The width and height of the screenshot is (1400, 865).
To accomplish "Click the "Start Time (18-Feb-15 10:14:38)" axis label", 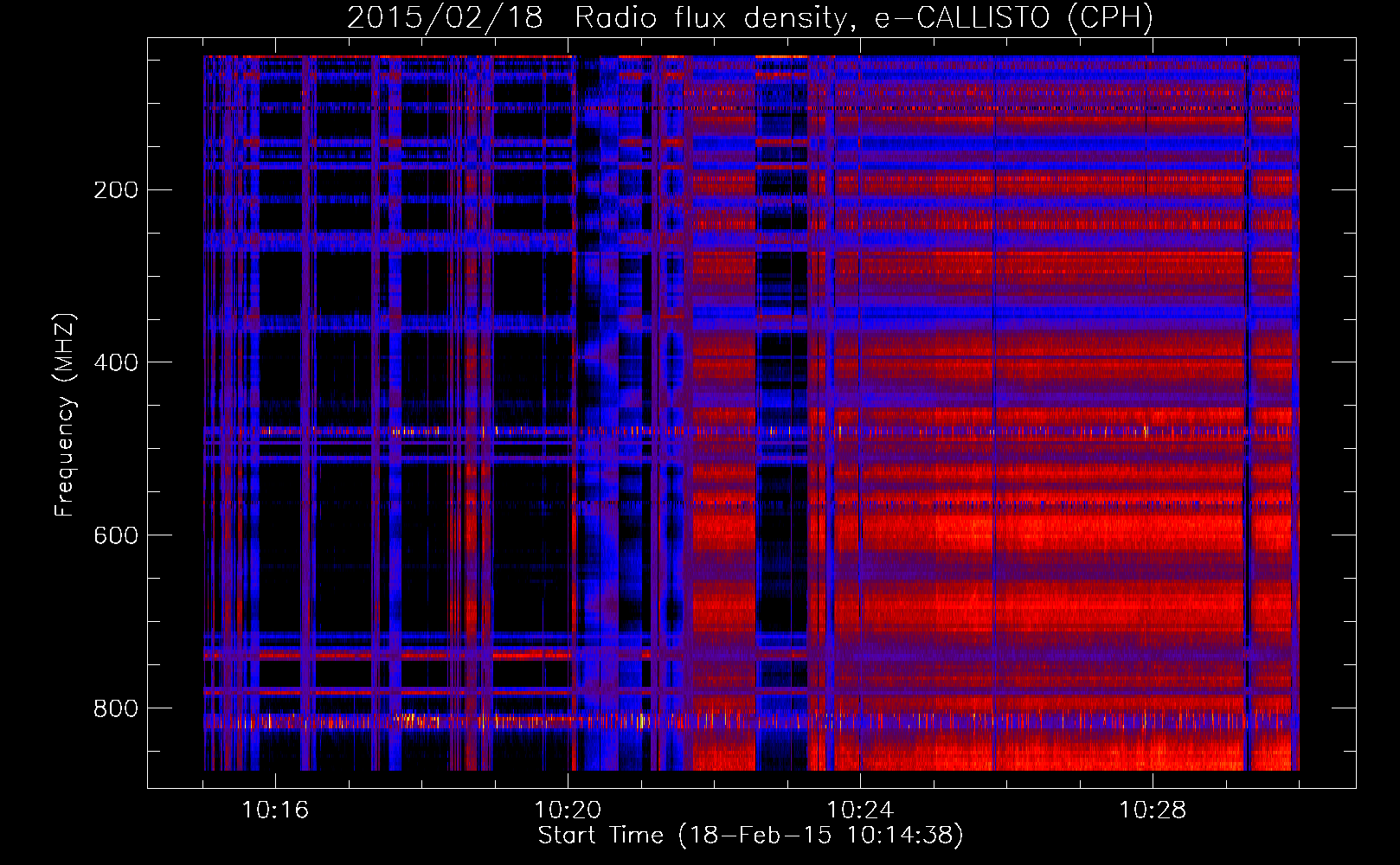I will point(750,836).
